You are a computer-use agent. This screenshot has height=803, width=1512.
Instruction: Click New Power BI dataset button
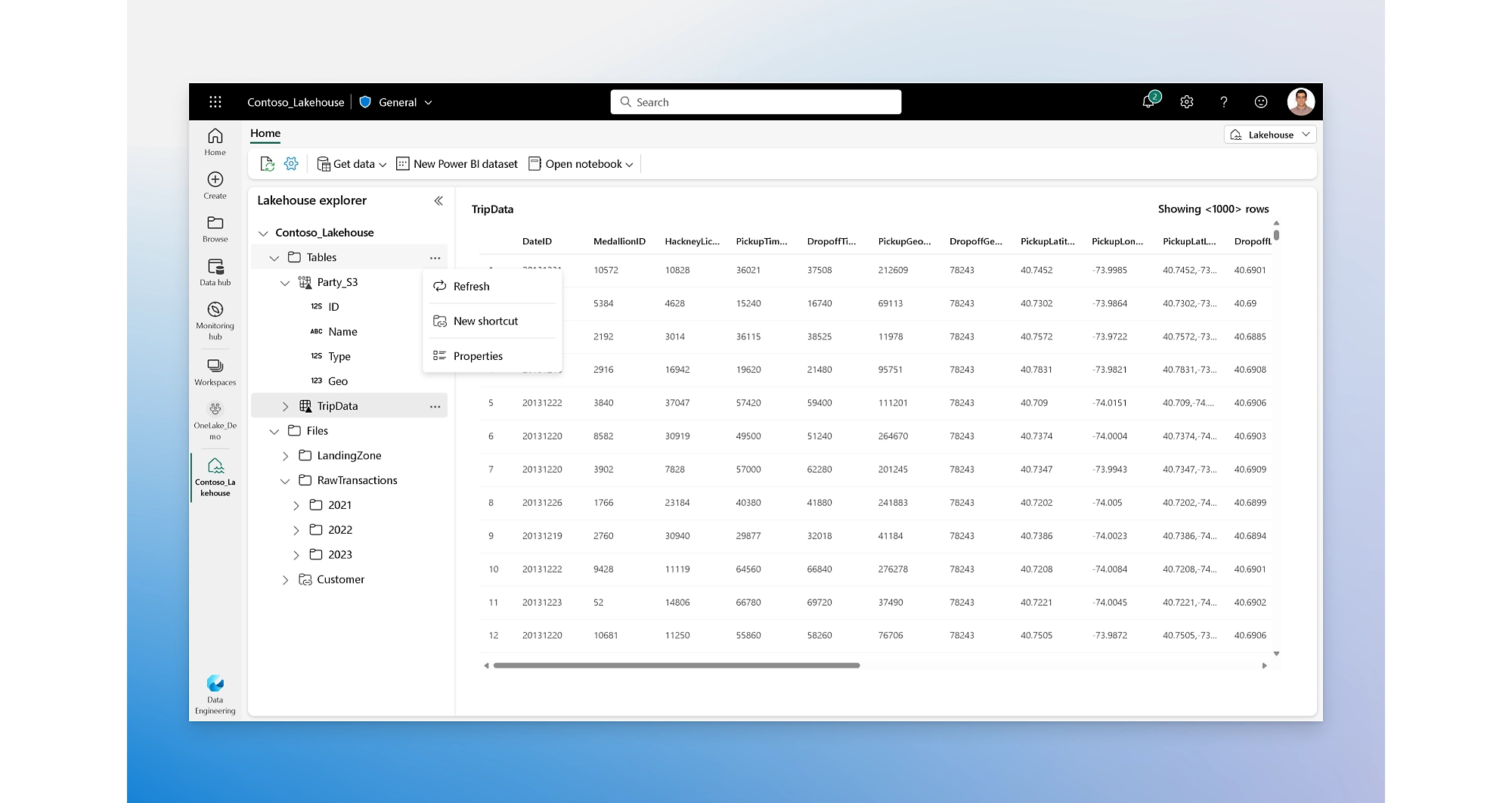point(457,164)
